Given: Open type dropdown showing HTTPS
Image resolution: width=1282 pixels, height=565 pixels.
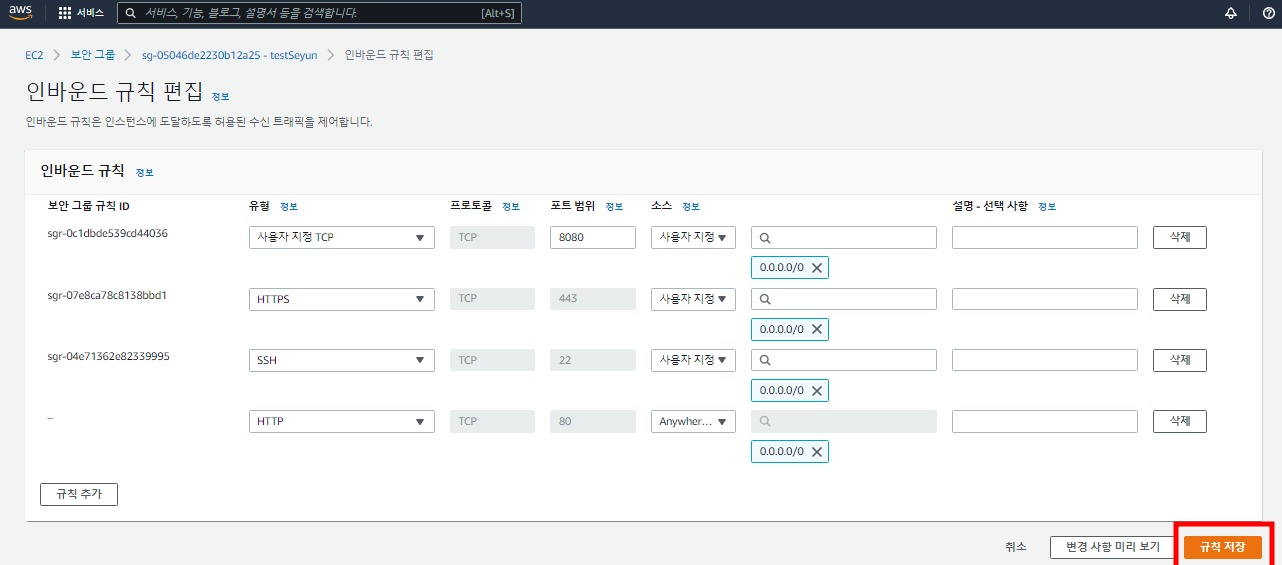Looking at the screenshot, I should (342, 299).
